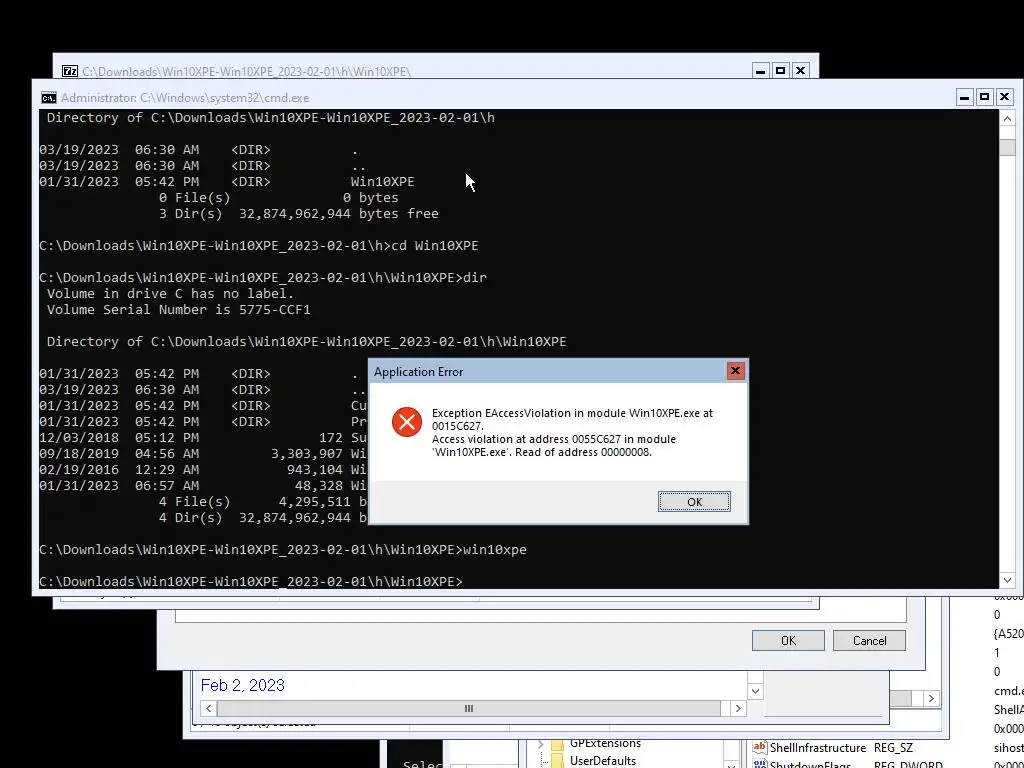1024x768 pixels.
Task: Click the cmd.exe scrollbar down arrow
Action: coord(1007,580)
